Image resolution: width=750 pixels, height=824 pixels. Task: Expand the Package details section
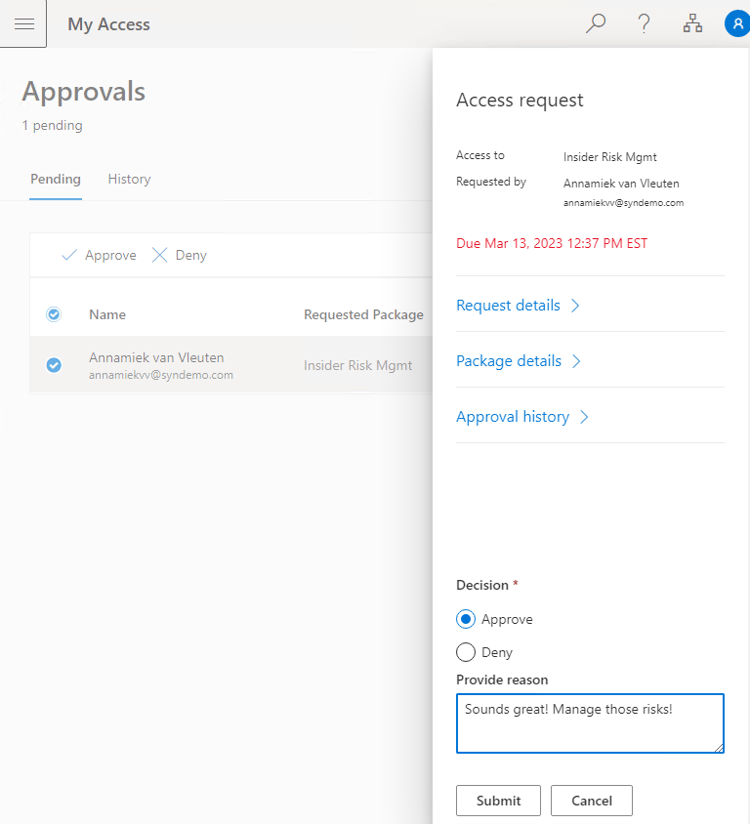tap(511, 361)
